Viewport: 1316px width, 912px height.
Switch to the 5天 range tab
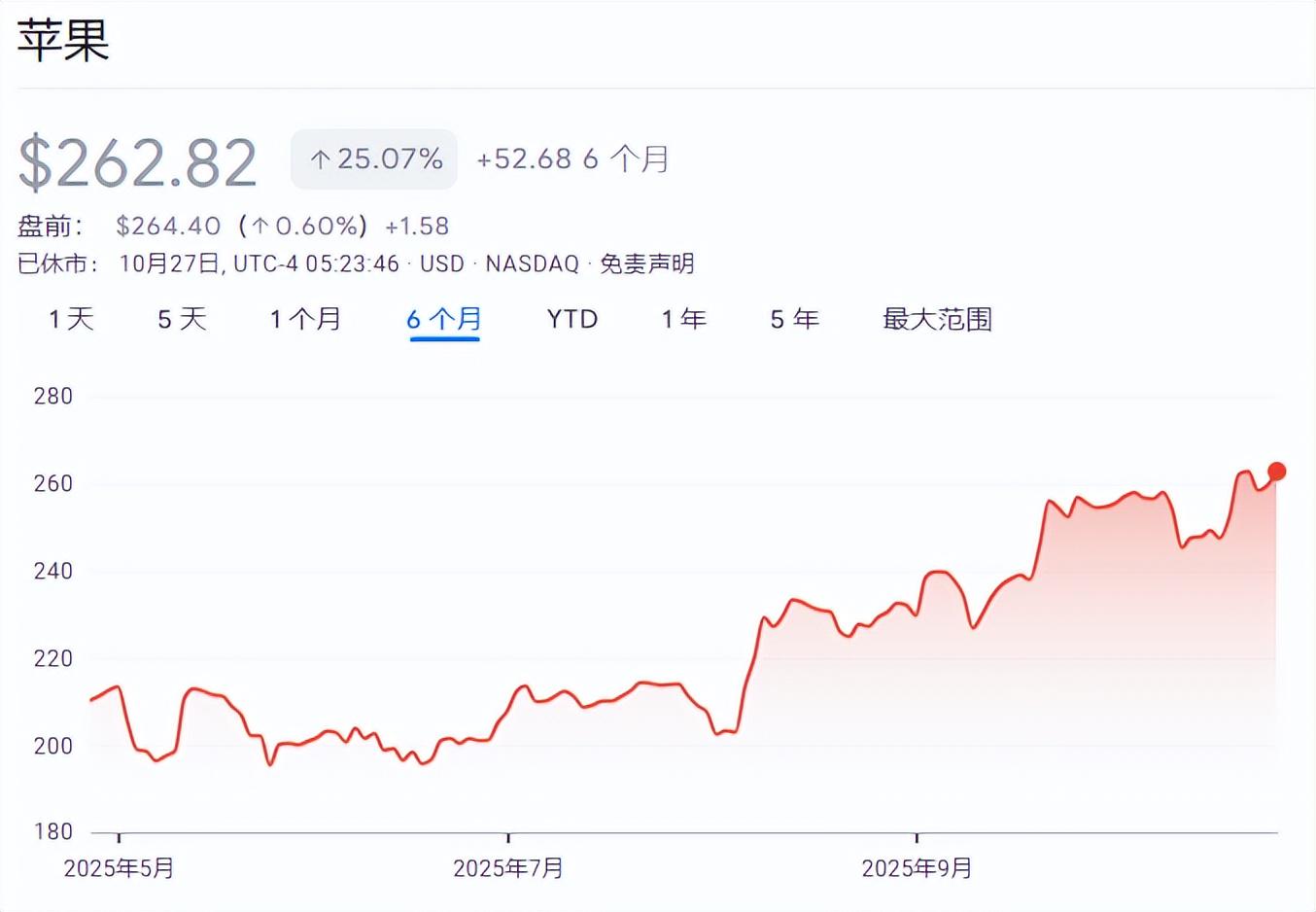(182, 319)
